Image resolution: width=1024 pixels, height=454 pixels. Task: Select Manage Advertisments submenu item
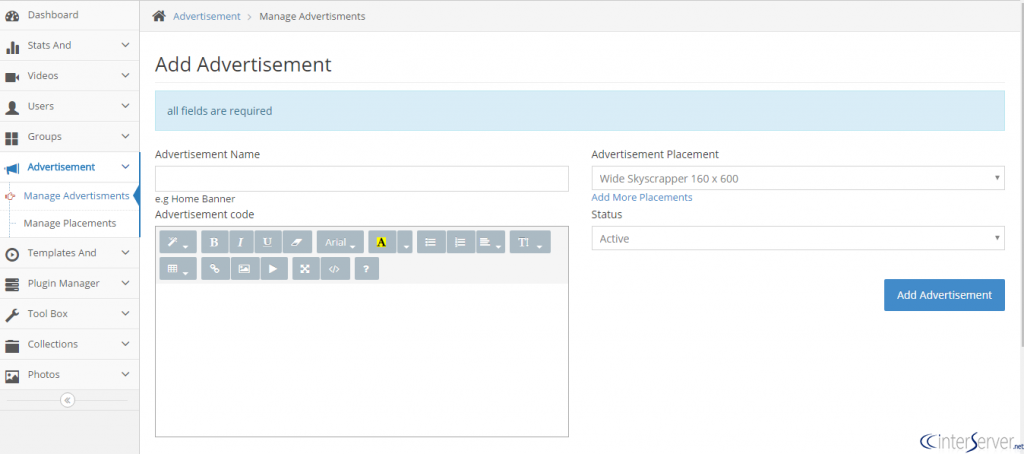[76, 195]
